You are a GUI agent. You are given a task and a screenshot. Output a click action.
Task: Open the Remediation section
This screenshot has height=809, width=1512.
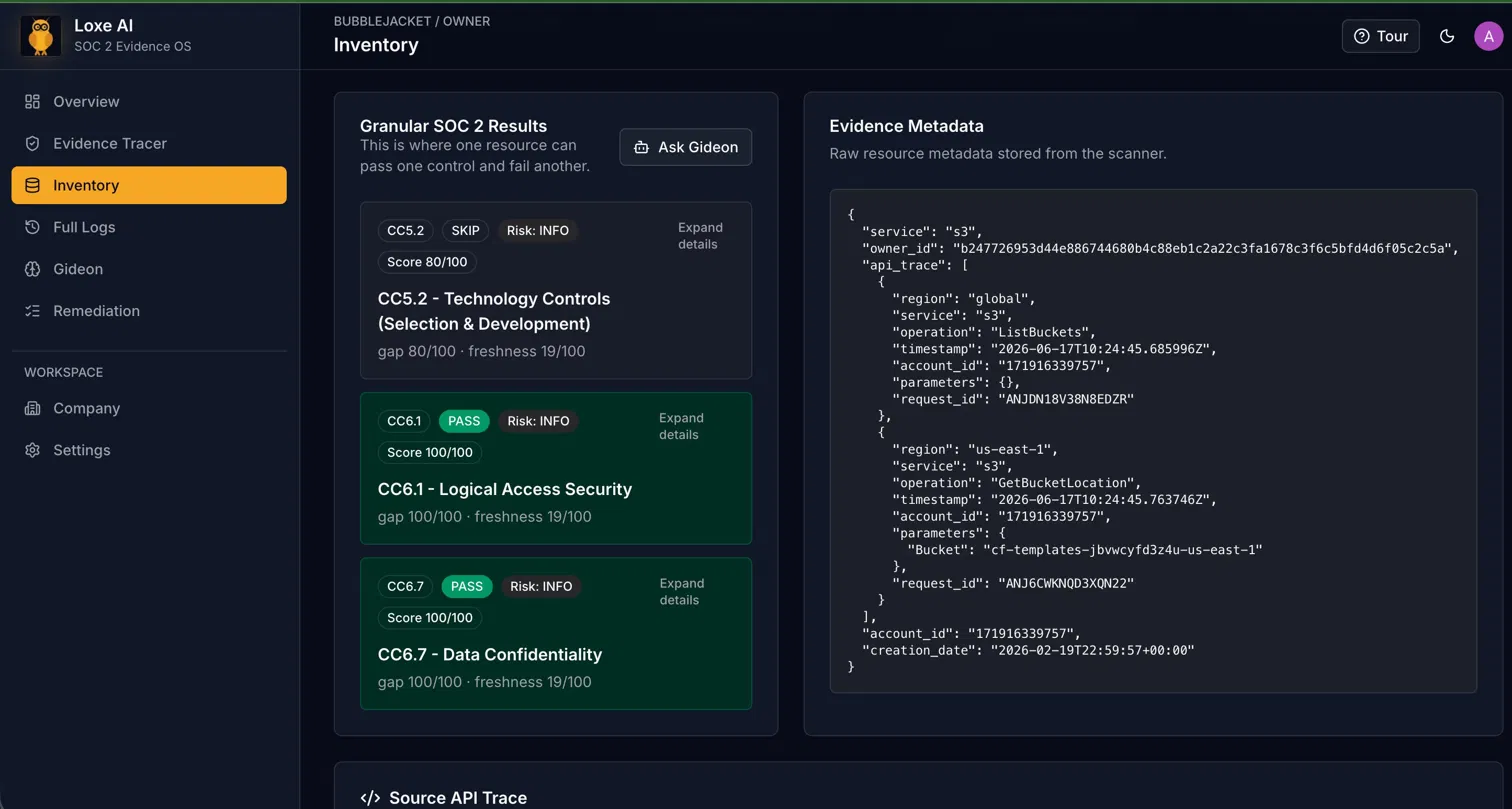pos(149,311)
